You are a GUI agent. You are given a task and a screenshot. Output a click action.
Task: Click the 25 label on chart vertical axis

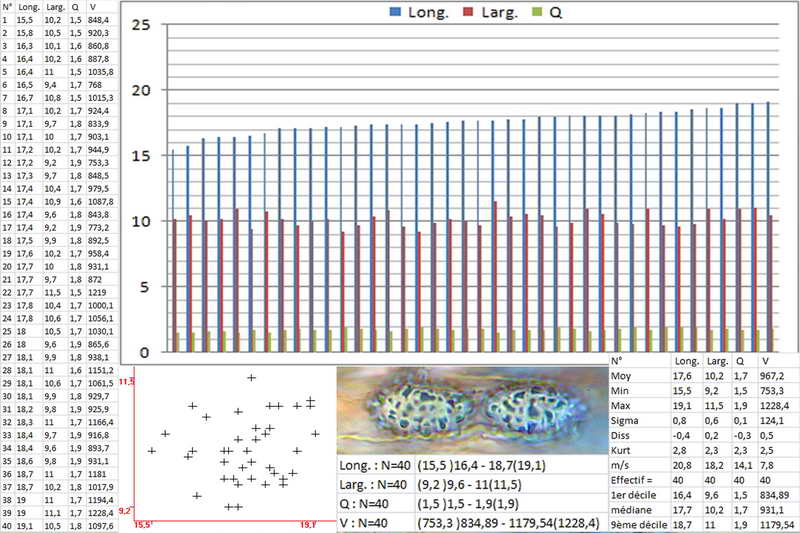click(x=141, y=24)
